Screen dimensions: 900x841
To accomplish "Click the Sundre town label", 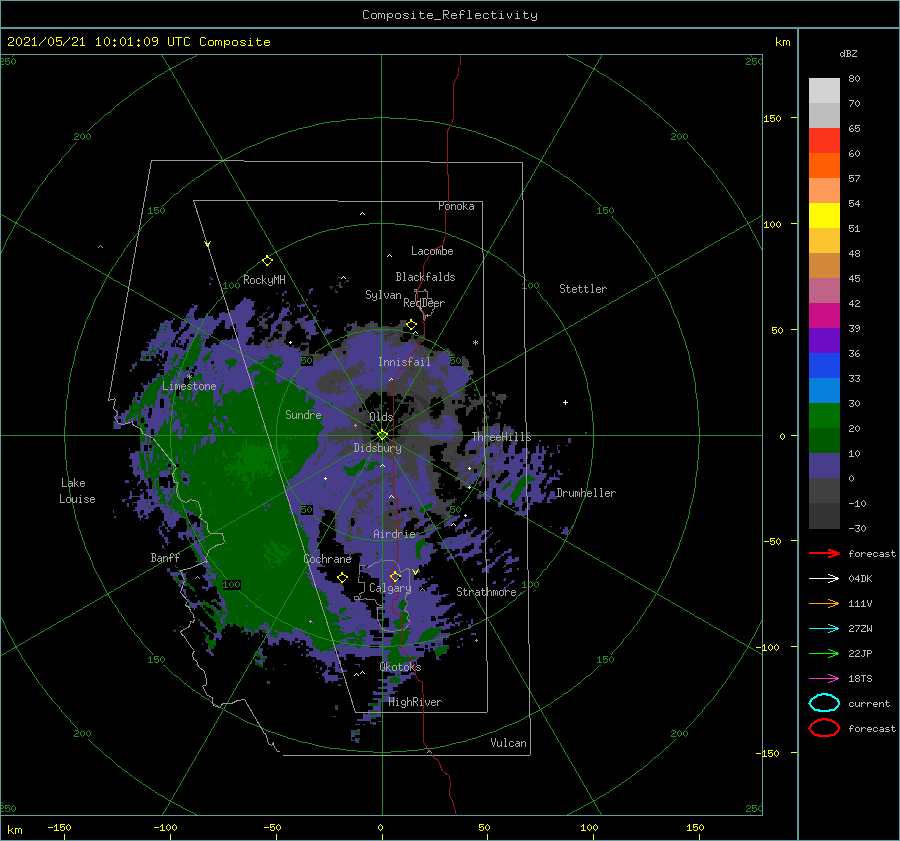I will coord(304,414).
